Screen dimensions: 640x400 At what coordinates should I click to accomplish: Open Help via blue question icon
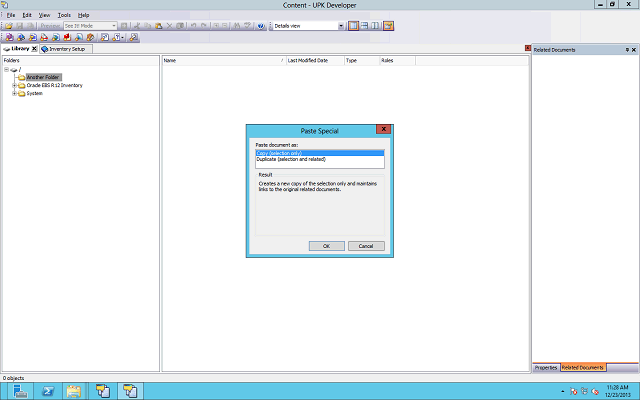260,26
